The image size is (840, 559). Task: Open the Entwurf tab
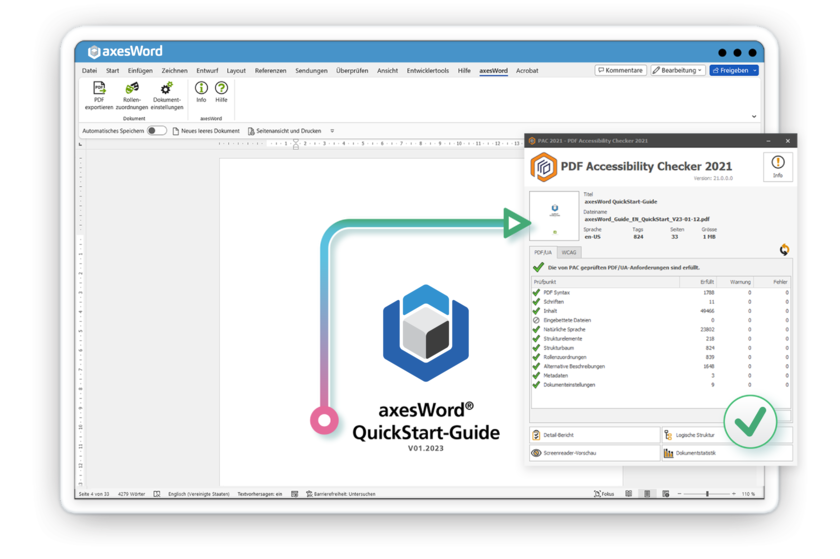coord(207,70)
